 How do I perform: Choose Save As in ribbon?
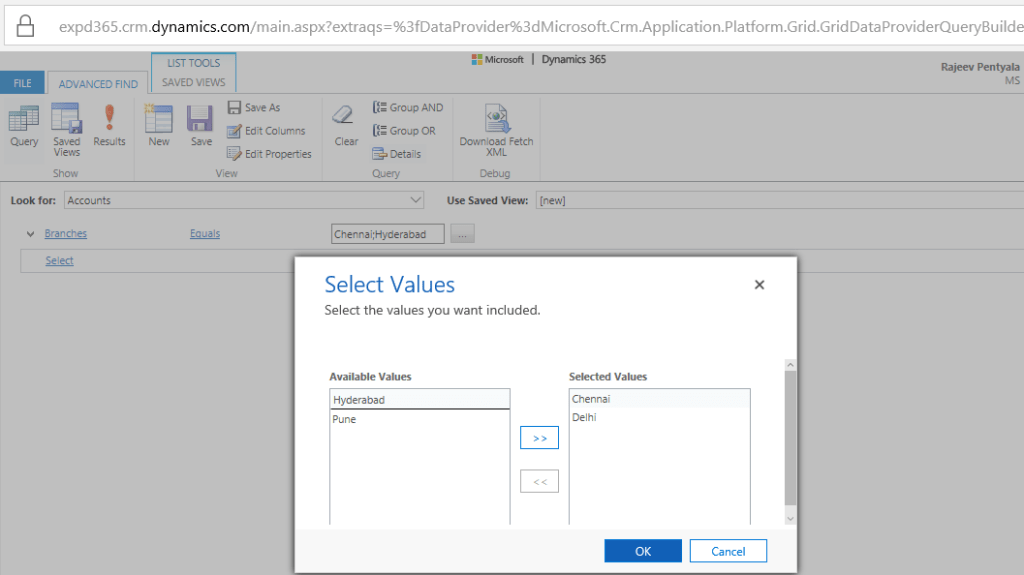[x=254, y=107]
